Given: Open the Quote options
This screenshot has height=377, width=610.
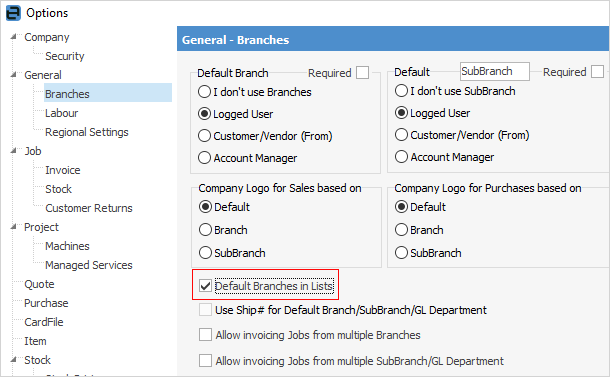Looking at the screenshot, I should click(39, 284).
